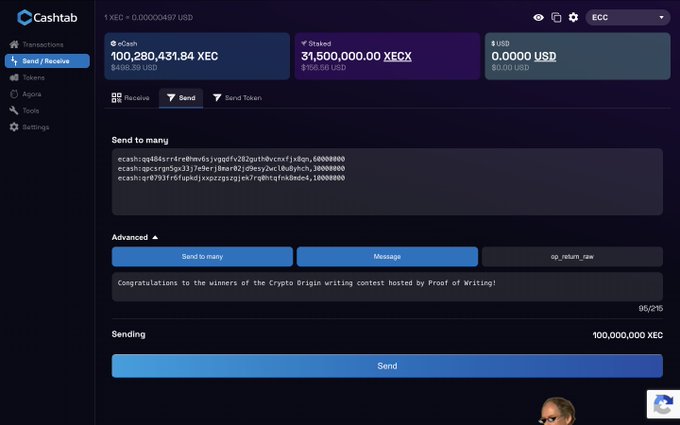
Task: Select Send / Receive in sidebar
Action: pyautogui.click(x=47, y=61)
